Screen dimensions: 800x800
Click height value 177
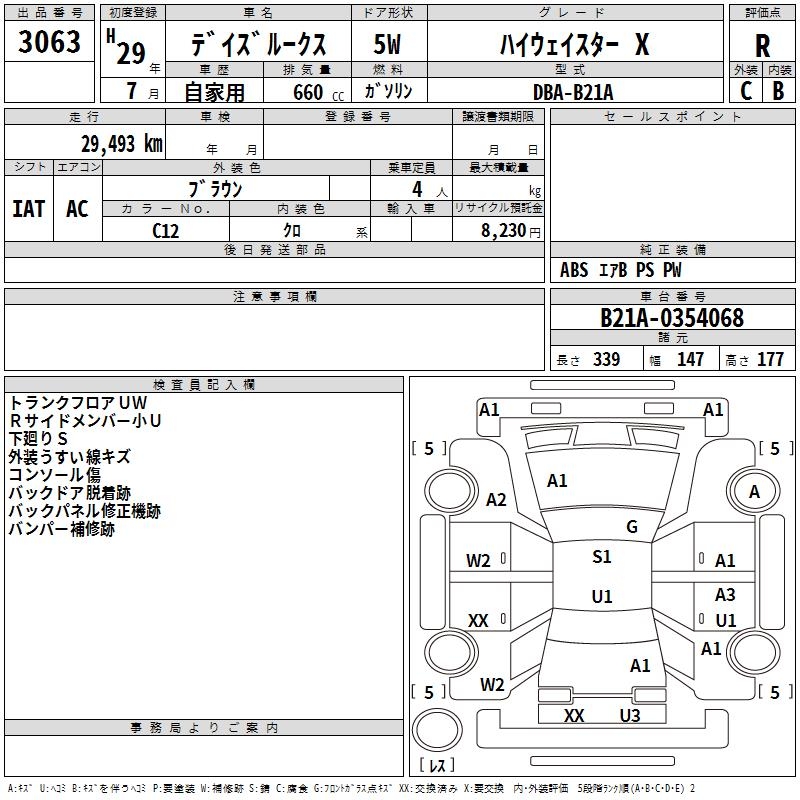[770, 359]
